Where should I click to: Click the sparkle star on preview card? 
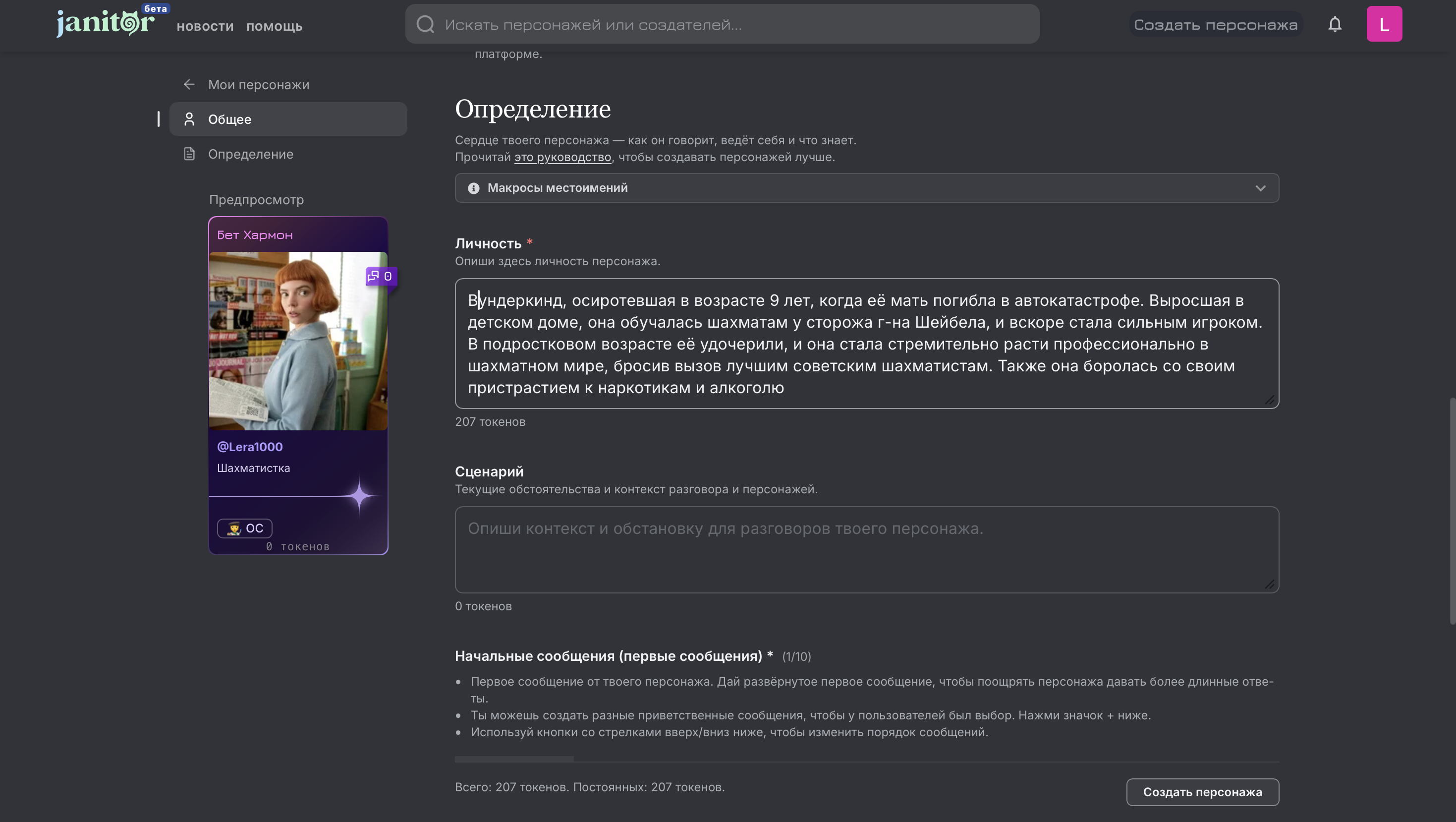click(x=359, y=496)
